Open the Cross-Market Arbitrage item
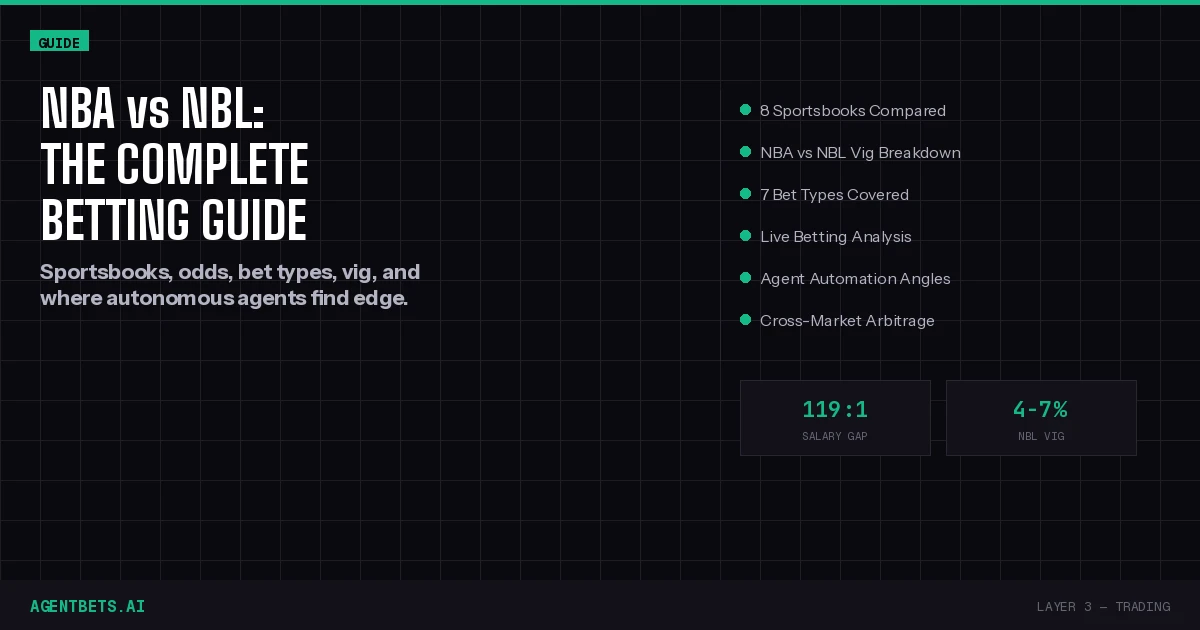The width and height of the screenshot is (1200, 630). coord(847,321)
